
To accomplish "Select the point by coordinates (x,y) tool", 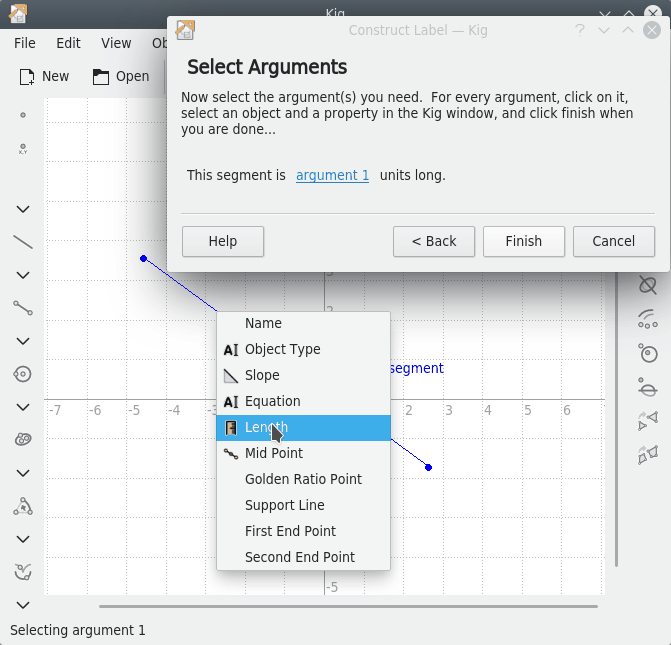I will pyautogui.click(x=23, y=149).
